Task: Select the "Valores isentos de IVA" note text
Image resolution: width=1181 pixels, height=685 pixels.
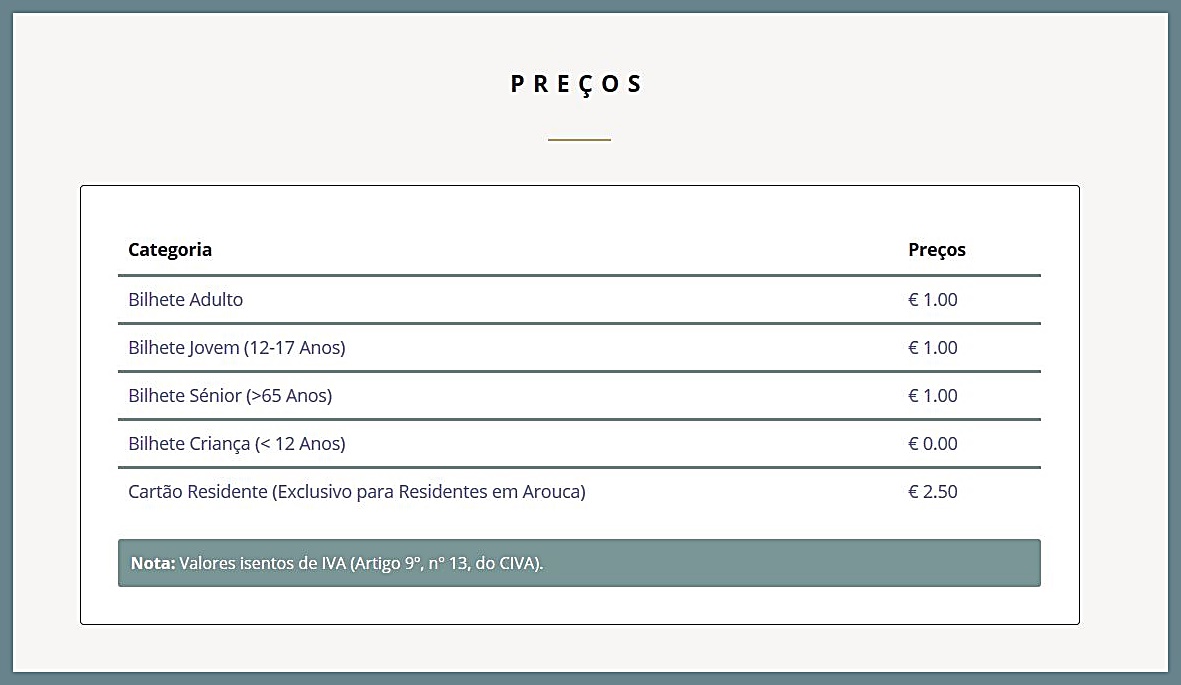Action: 262,563
